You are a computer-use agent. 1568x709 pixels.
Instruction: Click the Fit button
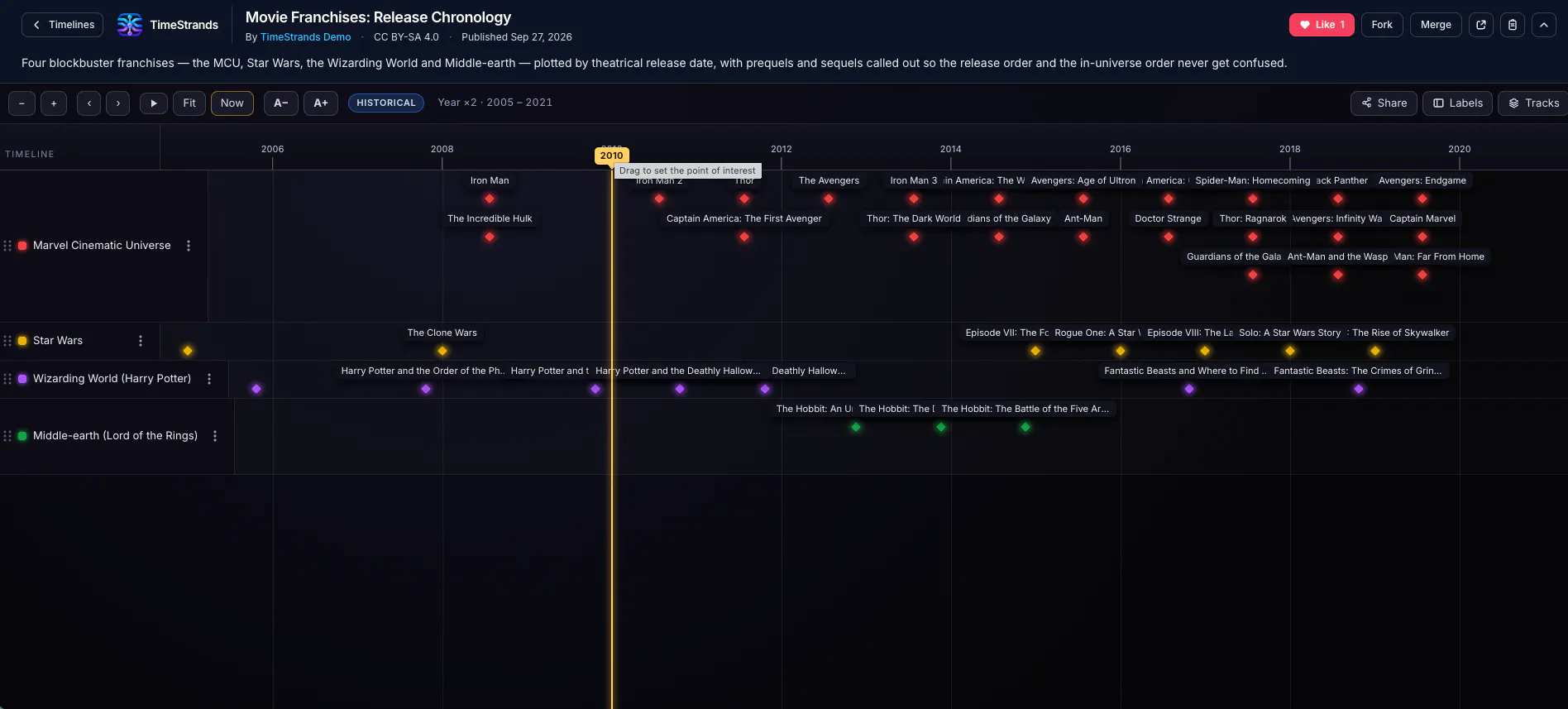point(189,103)
